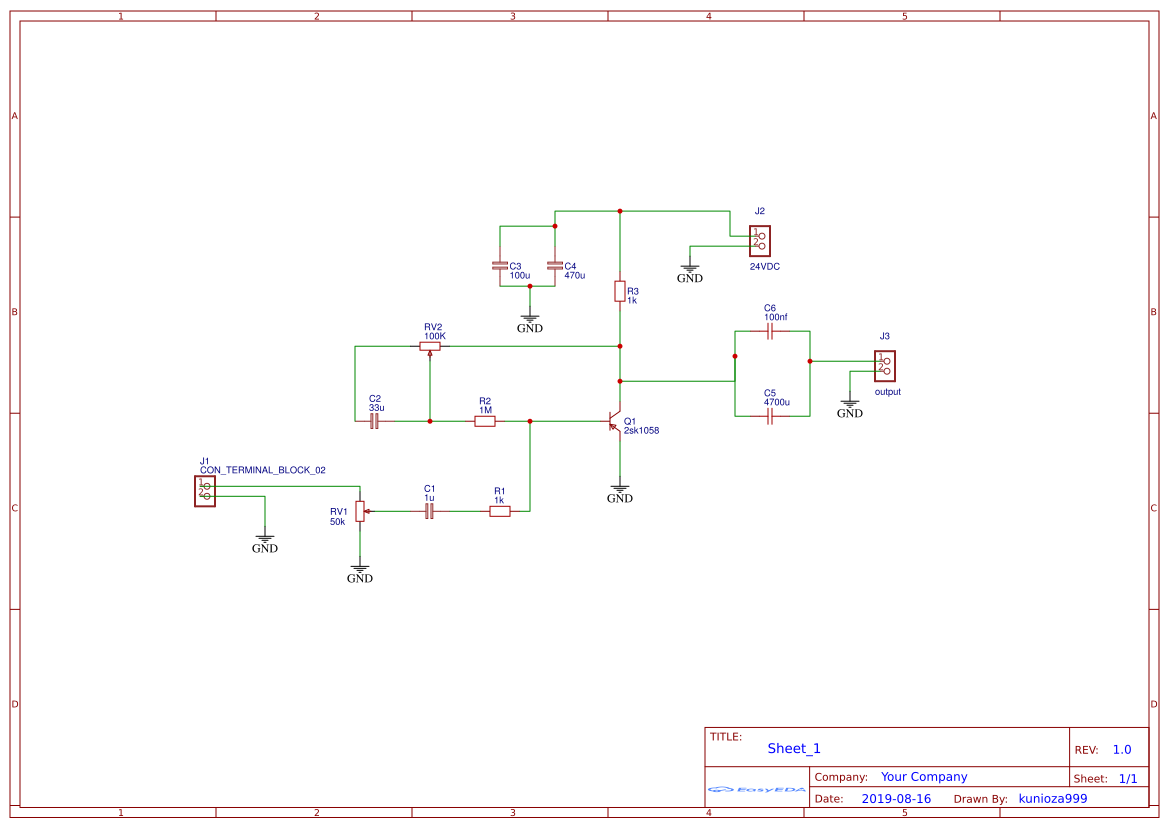Viewport: 1169px width, 828px height.
Task: Select the transistor Q1 2sk1058 symbol
Action: point(612,422)
